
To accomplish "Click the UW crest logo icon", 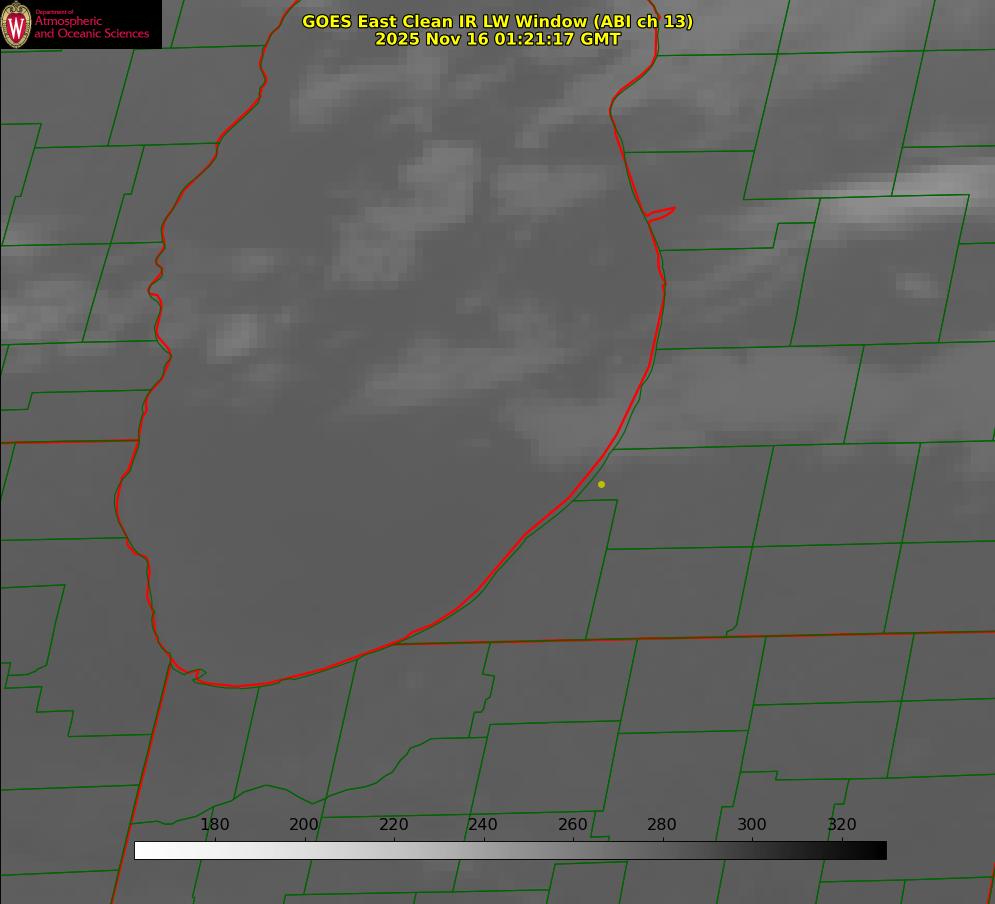I will pyautogui.click(x=16, y=24).
